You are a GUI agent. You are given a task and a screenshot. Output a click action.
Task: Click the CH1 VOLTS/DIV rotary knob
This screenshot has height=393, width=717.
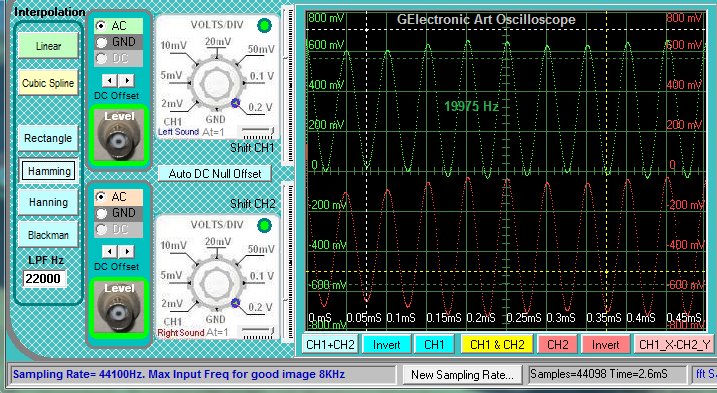pos(215,82)
